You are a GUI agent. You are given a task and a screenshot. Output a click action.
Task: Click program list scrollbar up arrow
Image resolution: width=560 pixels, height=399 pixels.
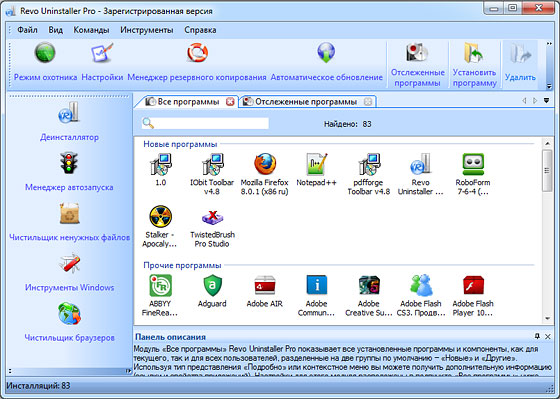click(548, 144)
